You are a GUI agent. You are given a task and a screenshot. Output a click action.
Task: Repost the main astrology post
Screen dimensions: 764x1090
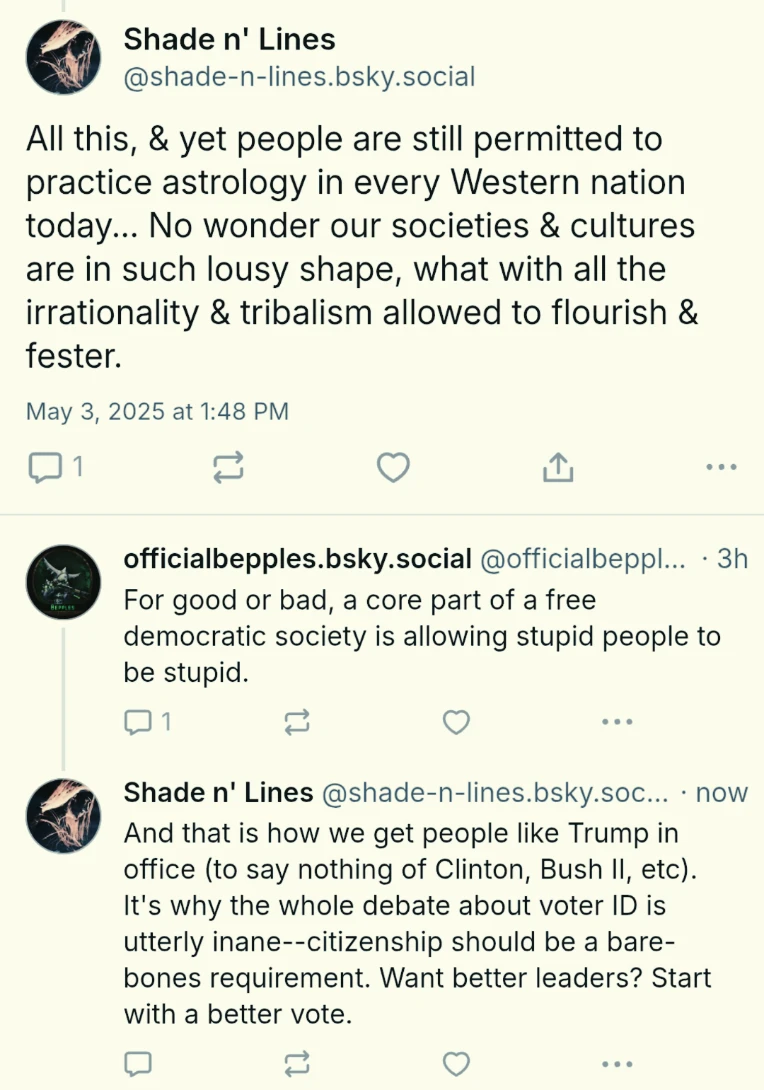[x=228, y=467]
